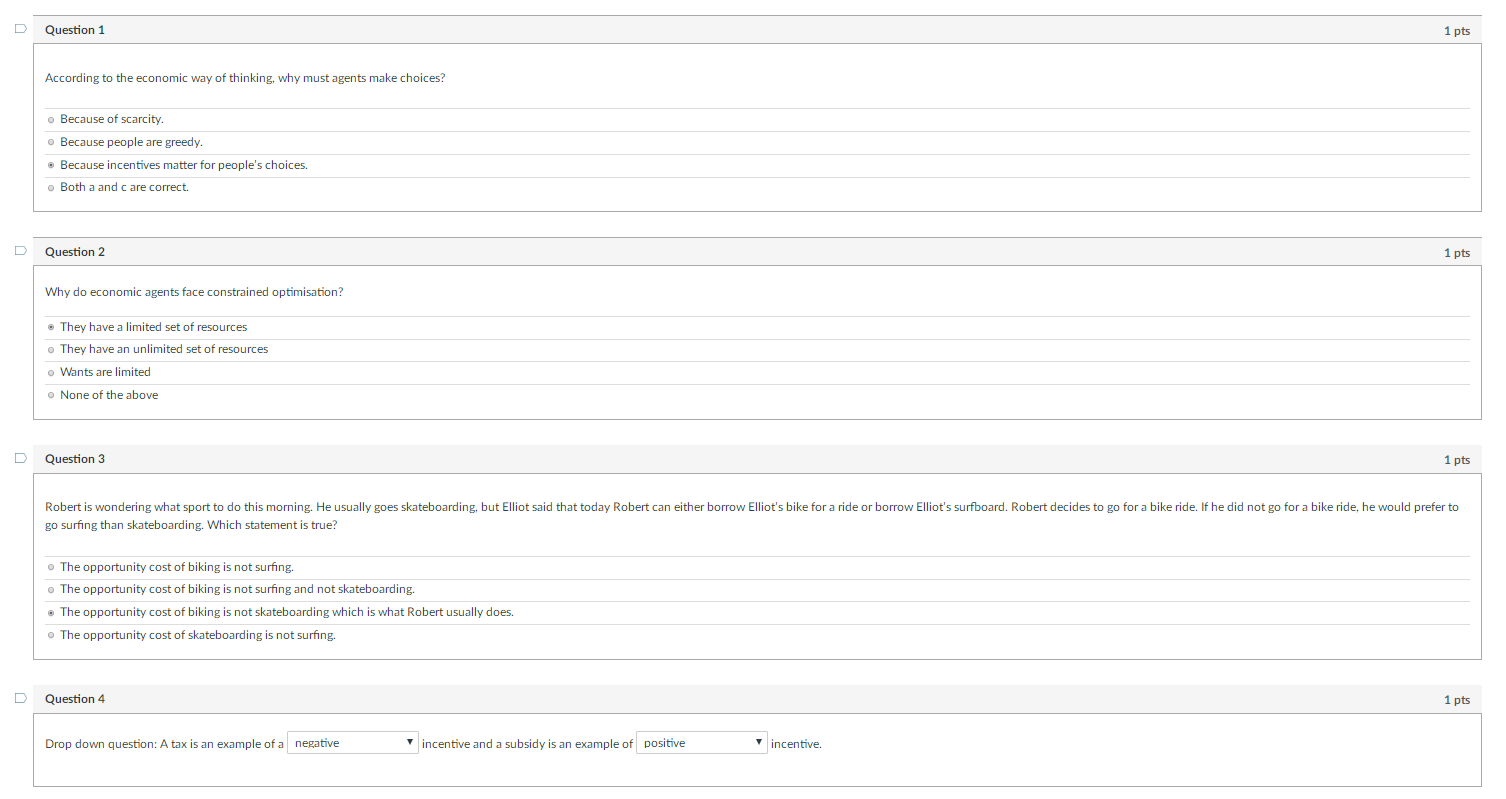Open the 'negative' tax incentive dropdown
This screenshot has height=799, width=1506.
click(353, 743)
